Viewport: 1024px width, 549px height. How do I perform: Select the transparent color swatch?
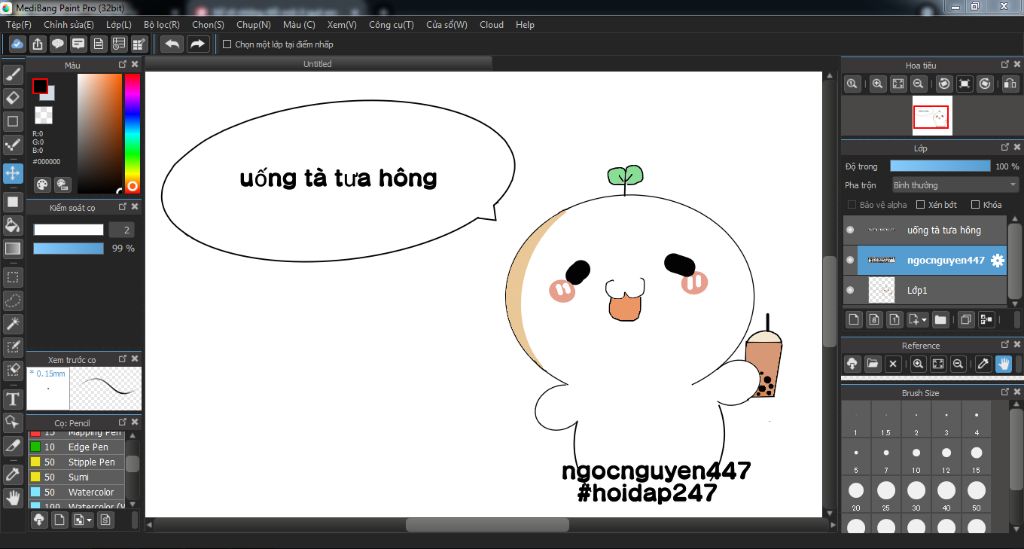[44, 116]
